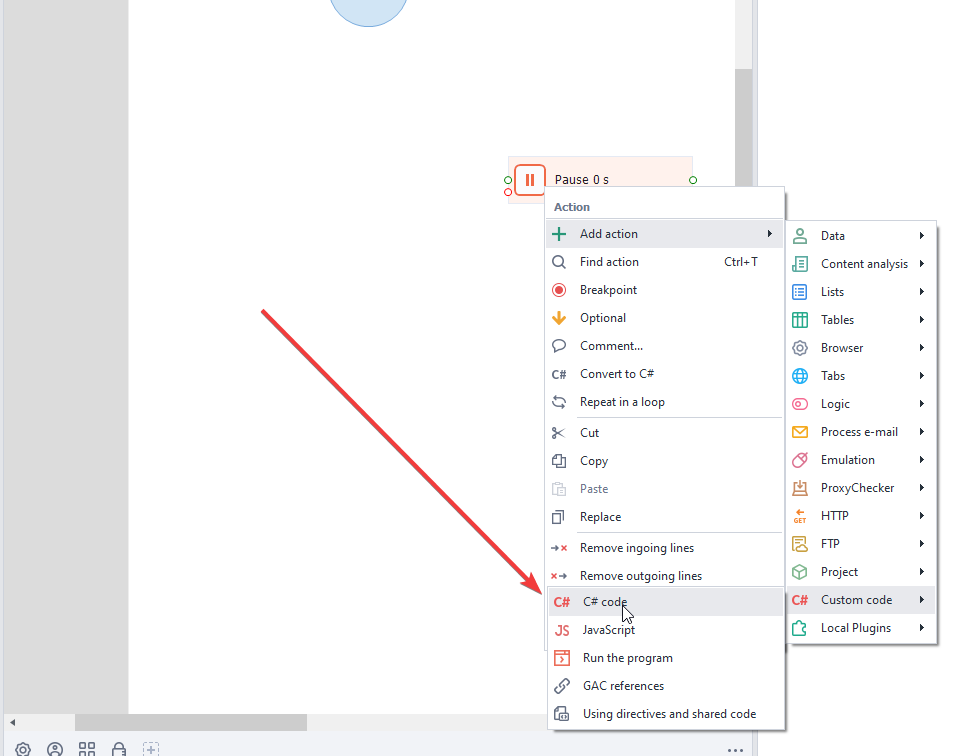
Task: Click the Comment speech bubble icon
Action: click(x=559, y=346)
